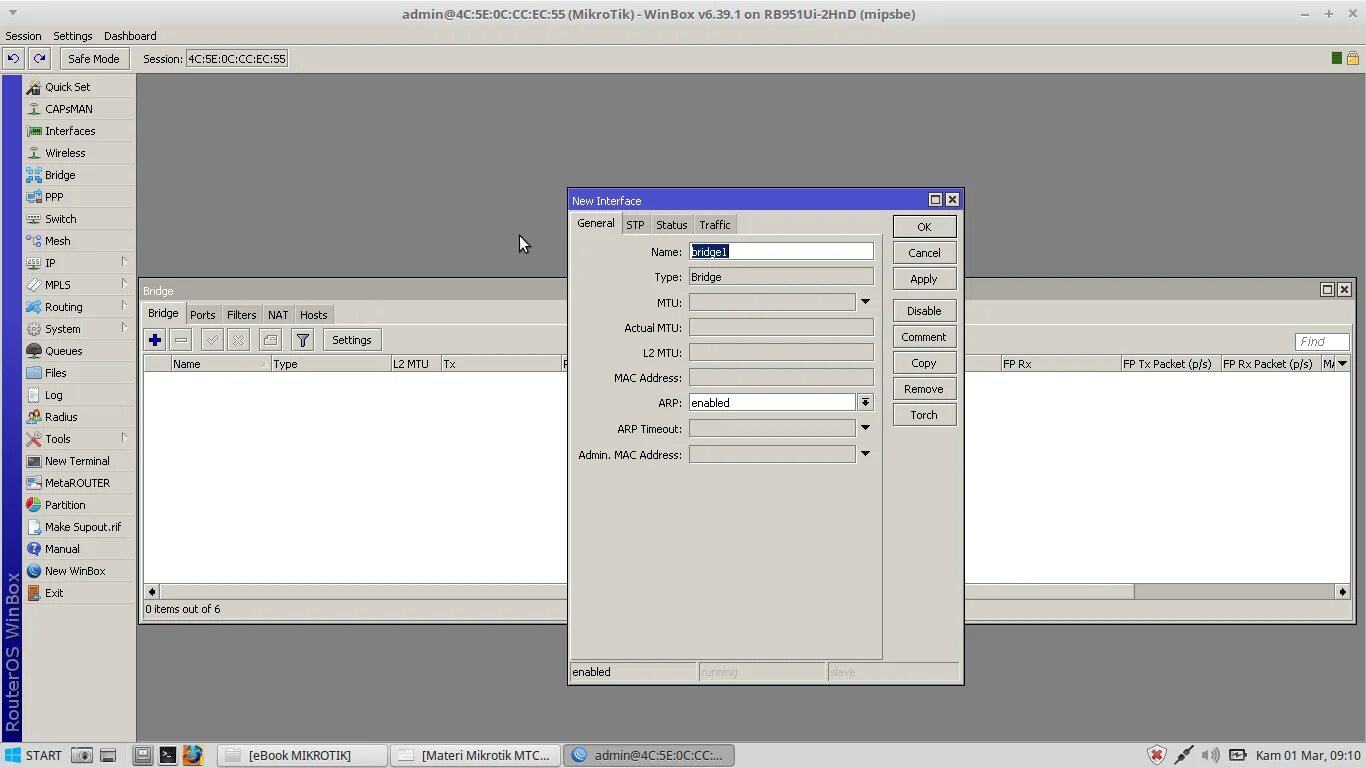1366x768 pixels.
Task: Toggle Safe Mode
Action: [94, 59]
